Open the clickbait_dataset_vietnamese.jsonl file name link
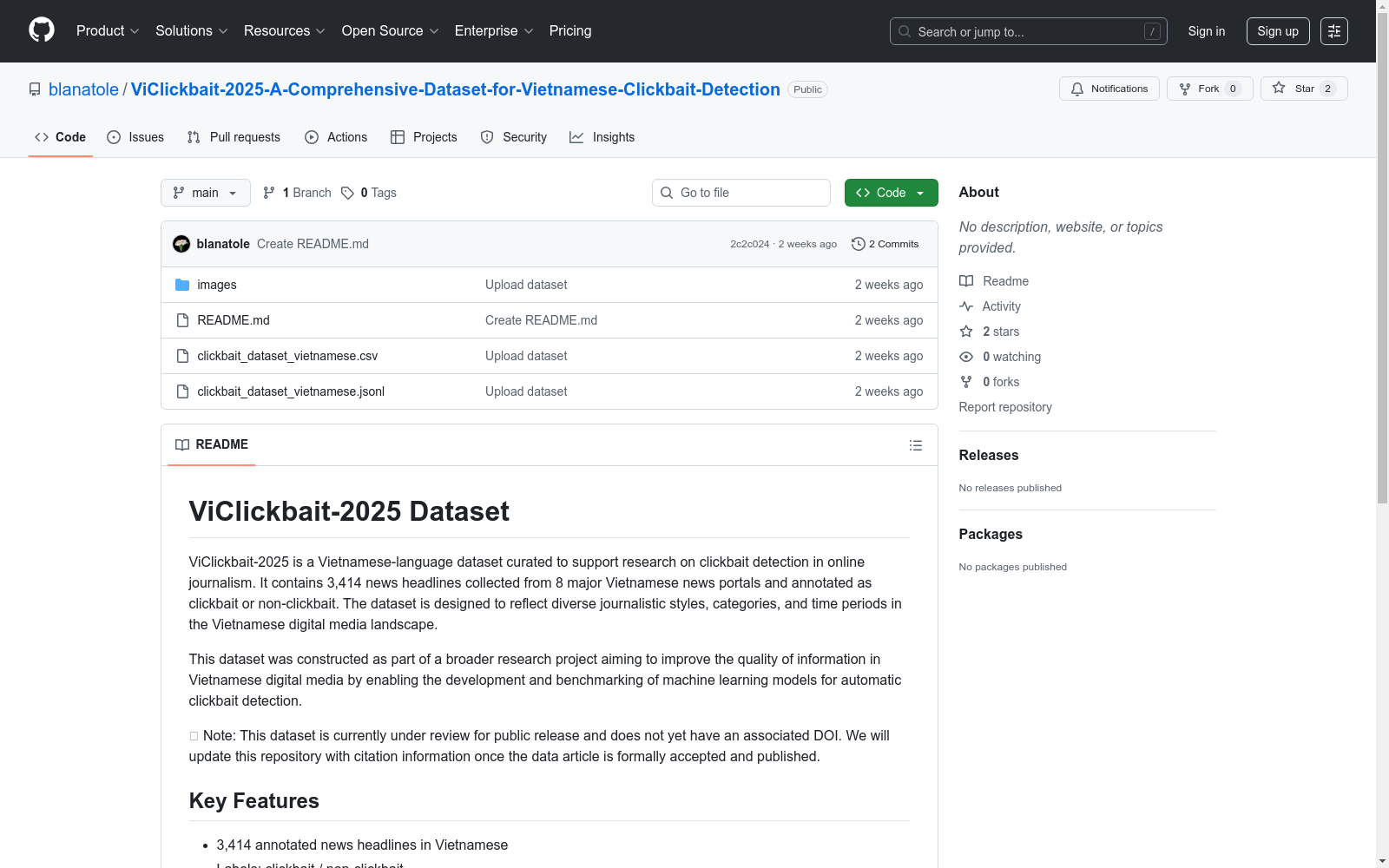 point(291,391)
